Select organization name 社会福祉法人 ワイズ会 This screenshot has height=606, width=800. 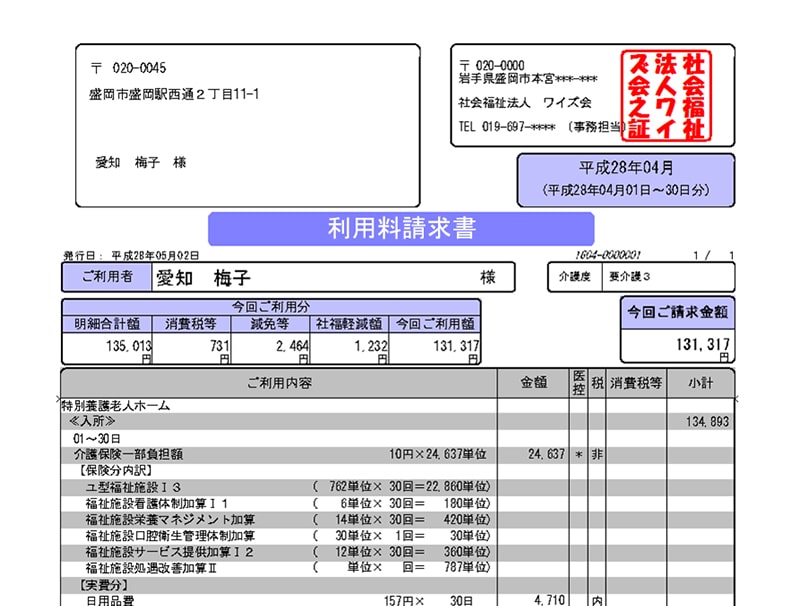tap(524, 103)
